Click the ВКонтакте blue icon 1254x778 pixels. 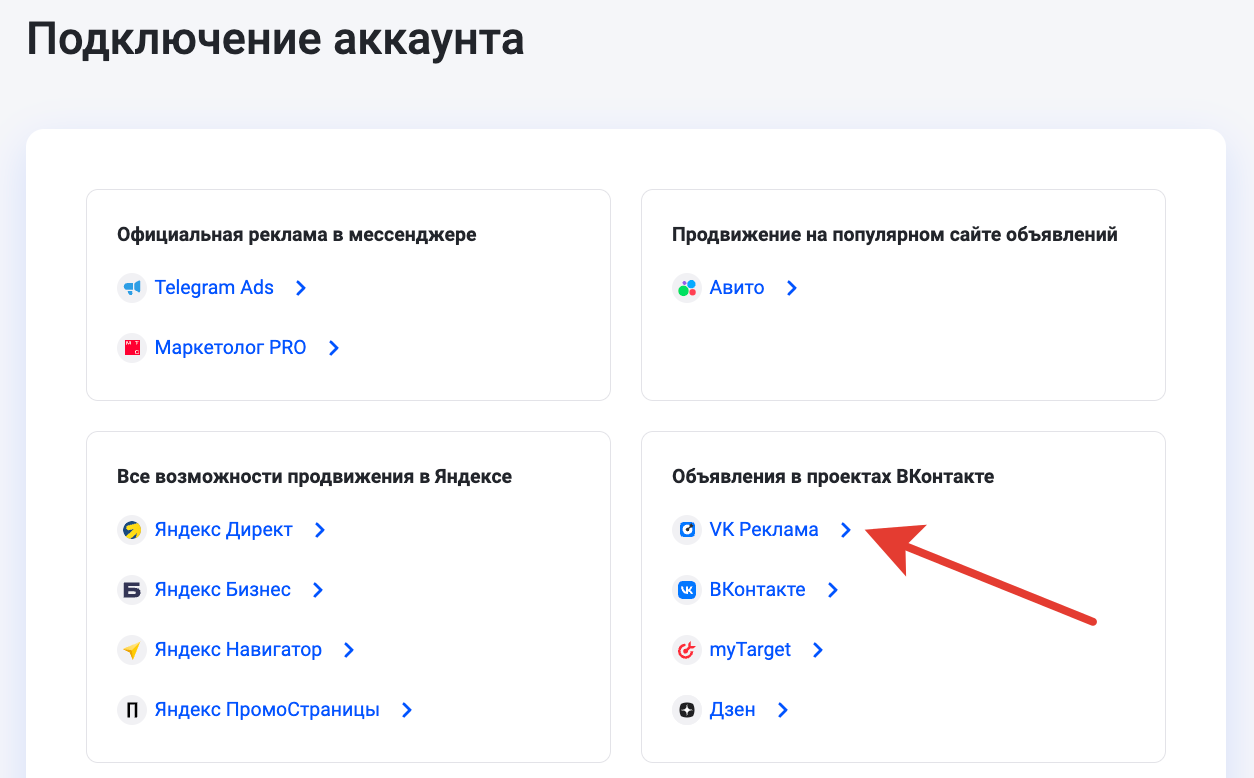tap(686, 589)
